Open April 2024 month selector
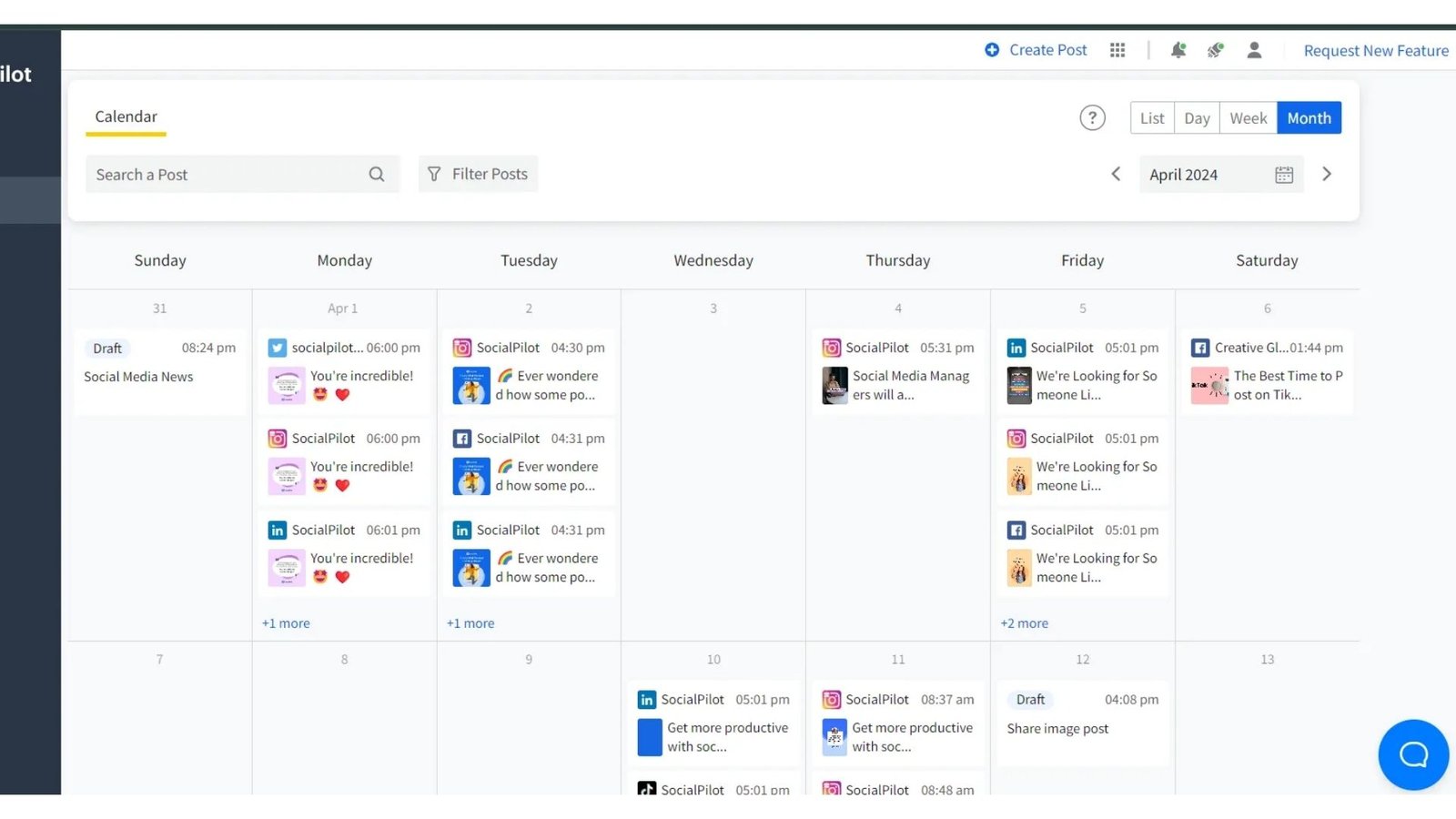The width and height of the screenshot is (1456, 819). click(1221, 175)
